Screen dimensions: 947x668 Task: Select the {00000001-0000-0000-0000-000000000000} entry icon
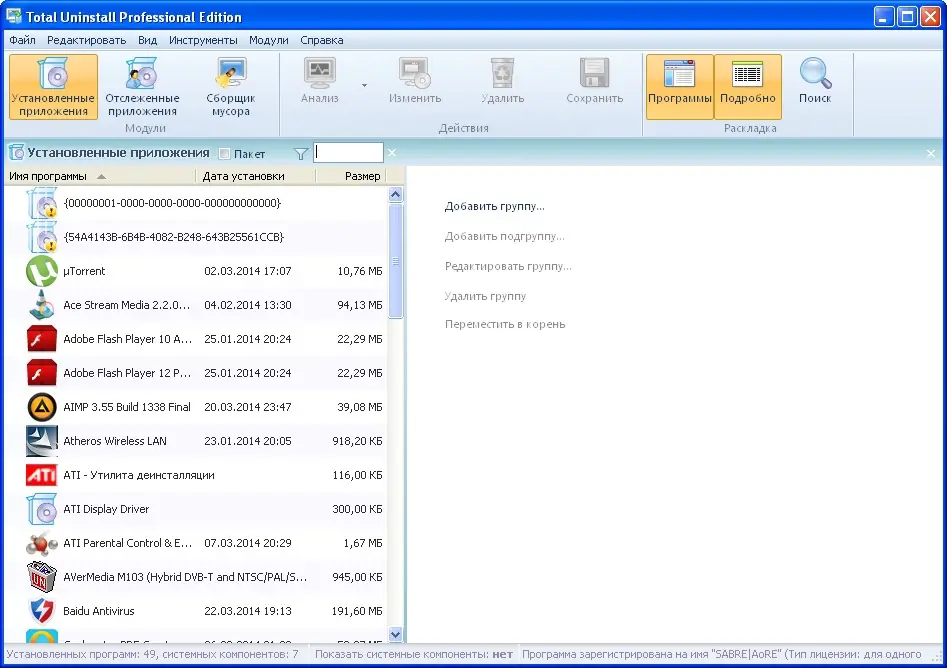click(x=42, y=203)
